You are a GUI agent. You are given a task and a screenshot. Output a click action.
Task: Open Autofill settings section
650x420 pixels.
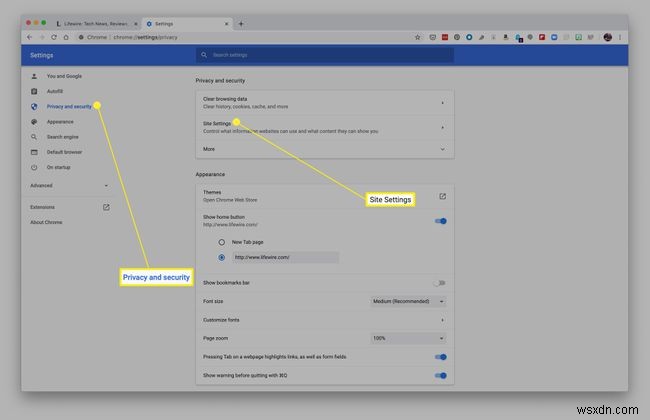55,91
